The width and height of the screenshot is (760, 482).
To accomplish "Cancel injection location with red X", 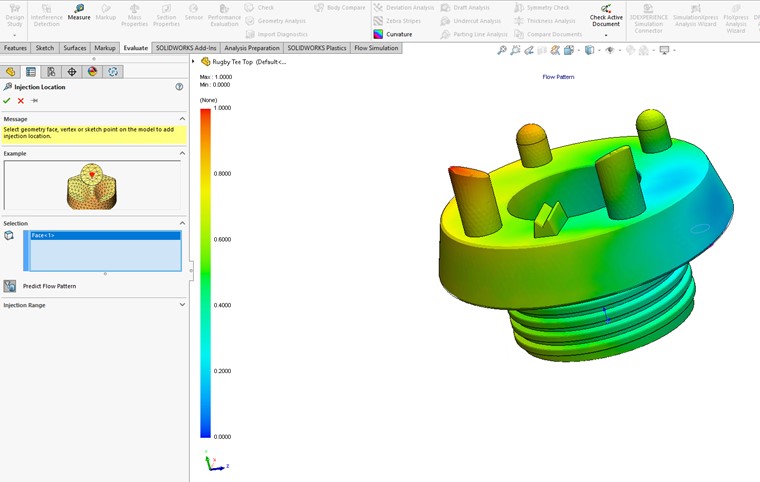I will (20, 101).
